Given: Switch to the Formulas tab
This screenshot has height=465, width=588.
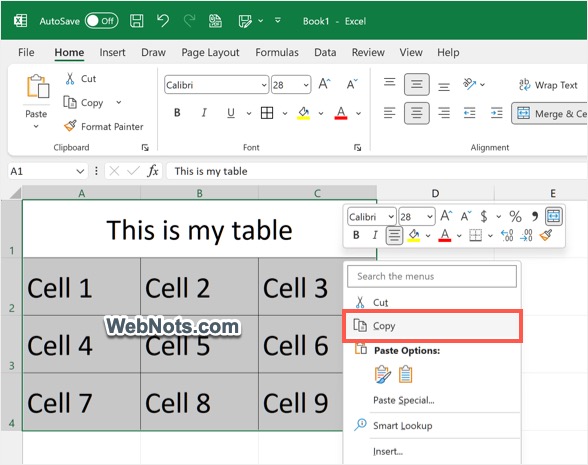Looking at the screenshot, I should [x=277, y=52].
